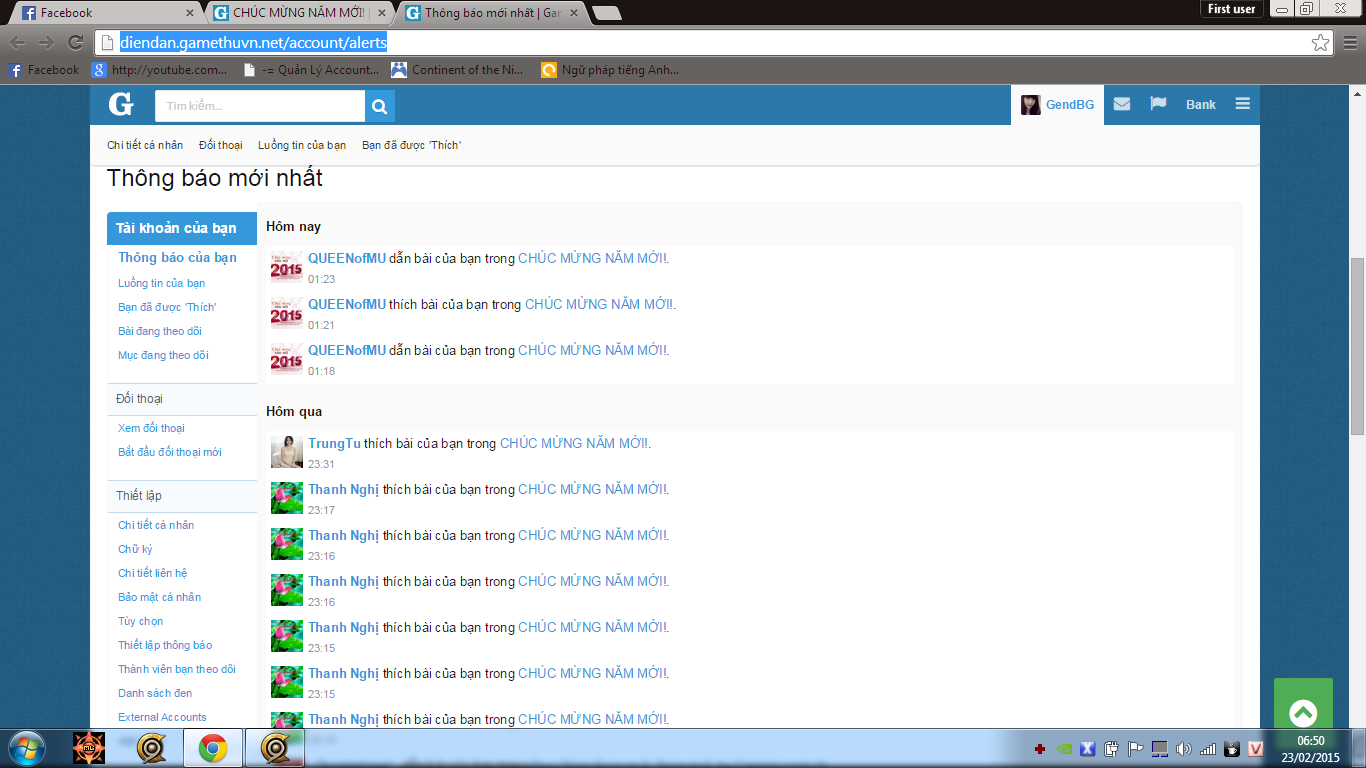Viewport: 1366px width, 768px height.
Task: Open the Windows Start button
Action: (25, 748)
